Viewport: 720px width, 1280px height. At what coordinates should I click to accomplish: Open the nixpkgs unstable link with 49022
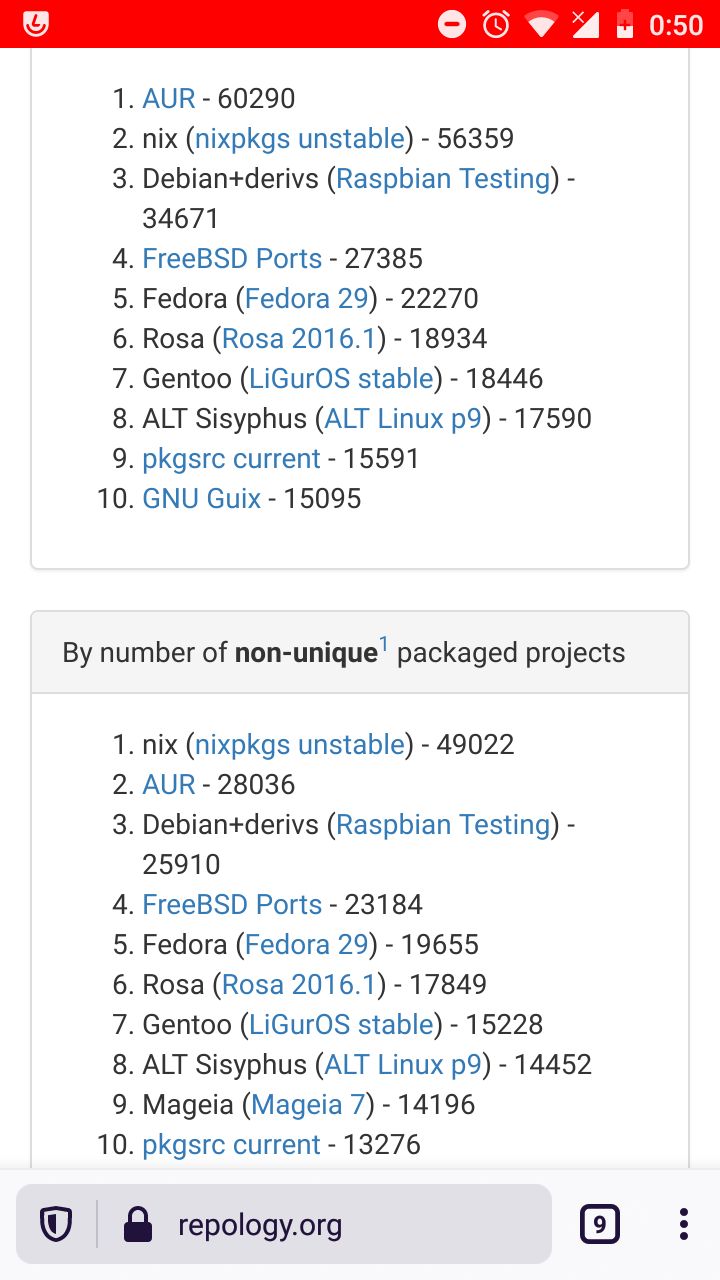[x=299, y=744]
